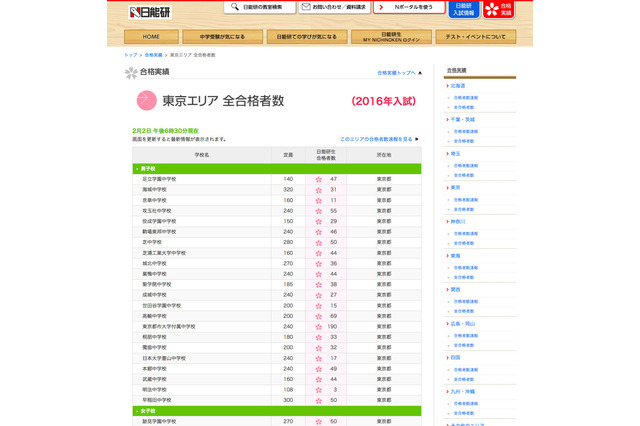Click the red arrow on the N portal button
640x426 pixels.
pos(381,7)
